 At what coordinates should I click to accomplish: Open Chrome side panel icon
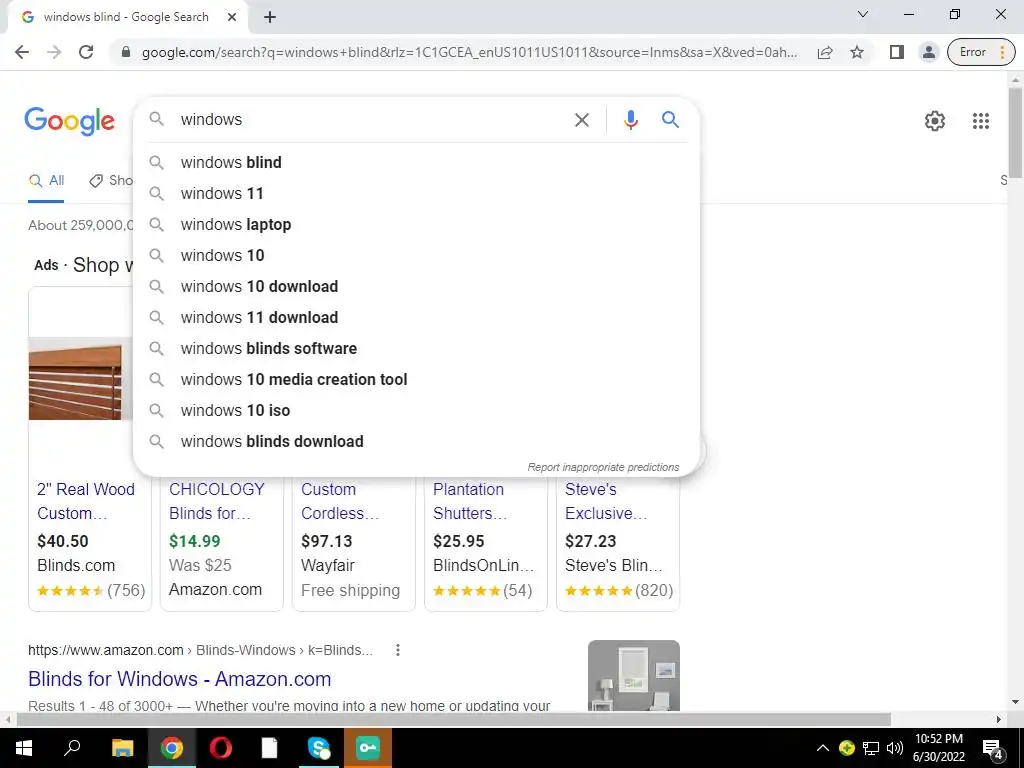897,52
